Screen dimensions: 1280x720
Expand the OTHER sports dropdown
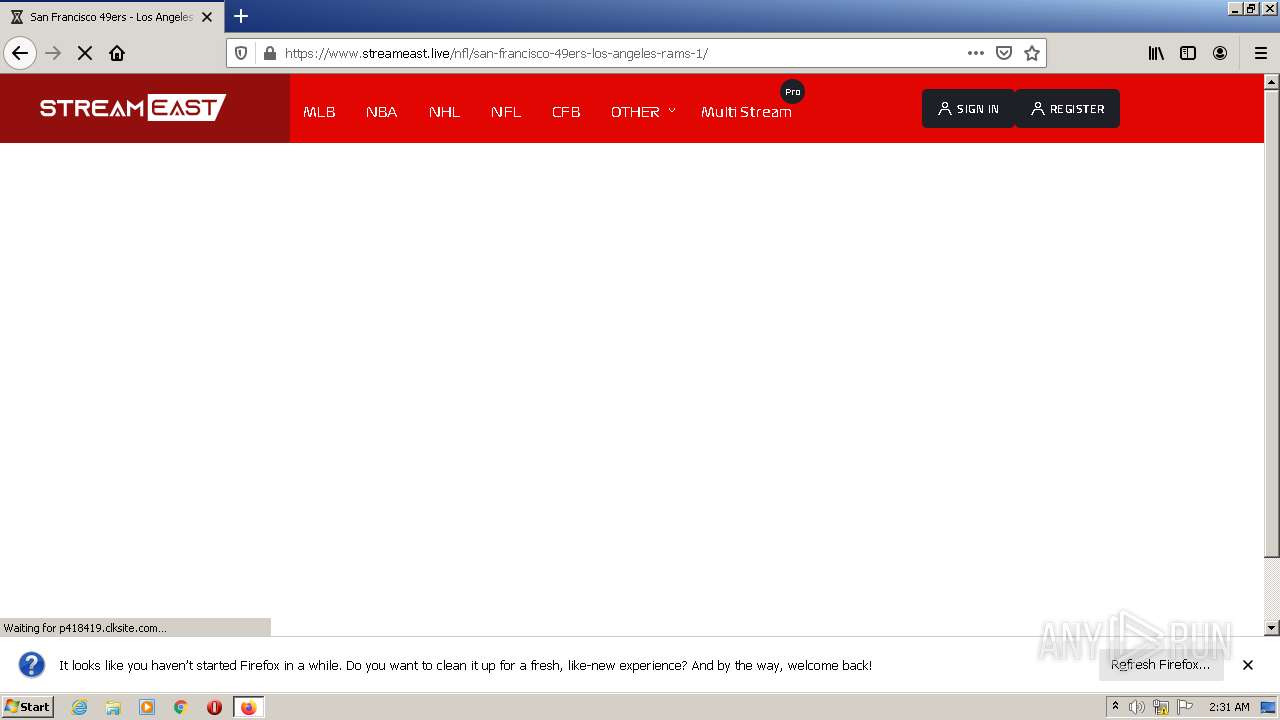tap(643, 112)
